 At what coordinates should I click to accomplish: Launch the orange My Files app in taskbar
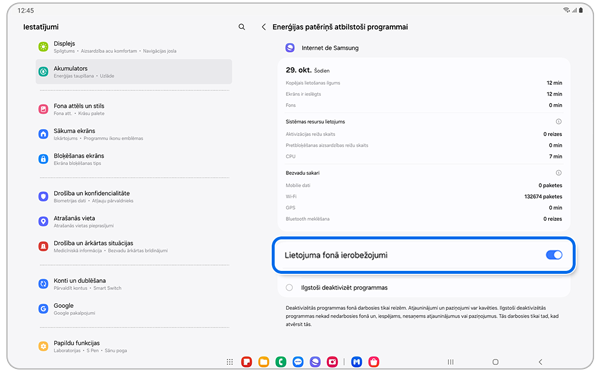point(264,362)
